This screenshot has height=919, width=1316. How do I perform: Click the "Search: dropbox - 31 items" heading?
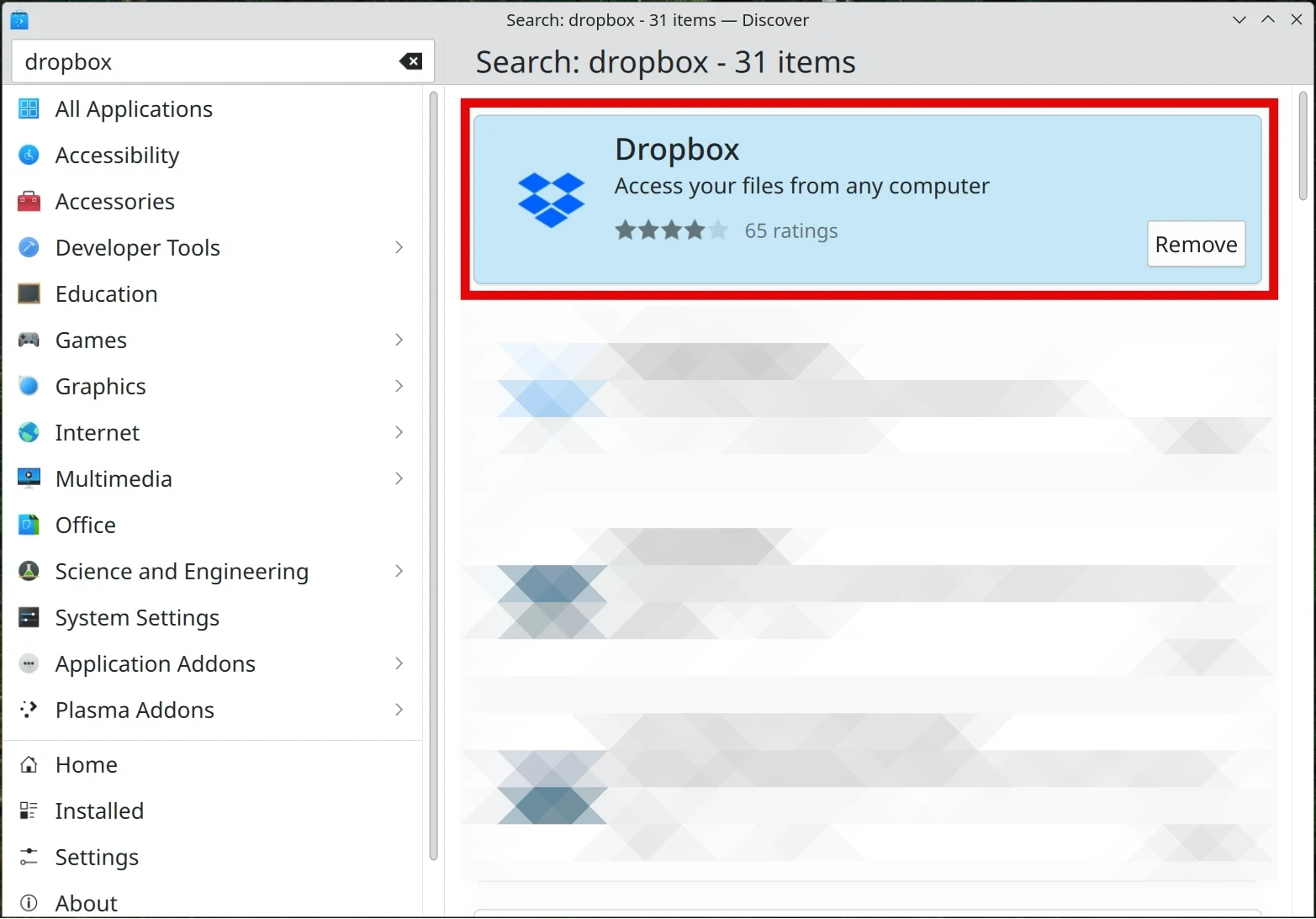pyautogui.click(x=665, y=62)
